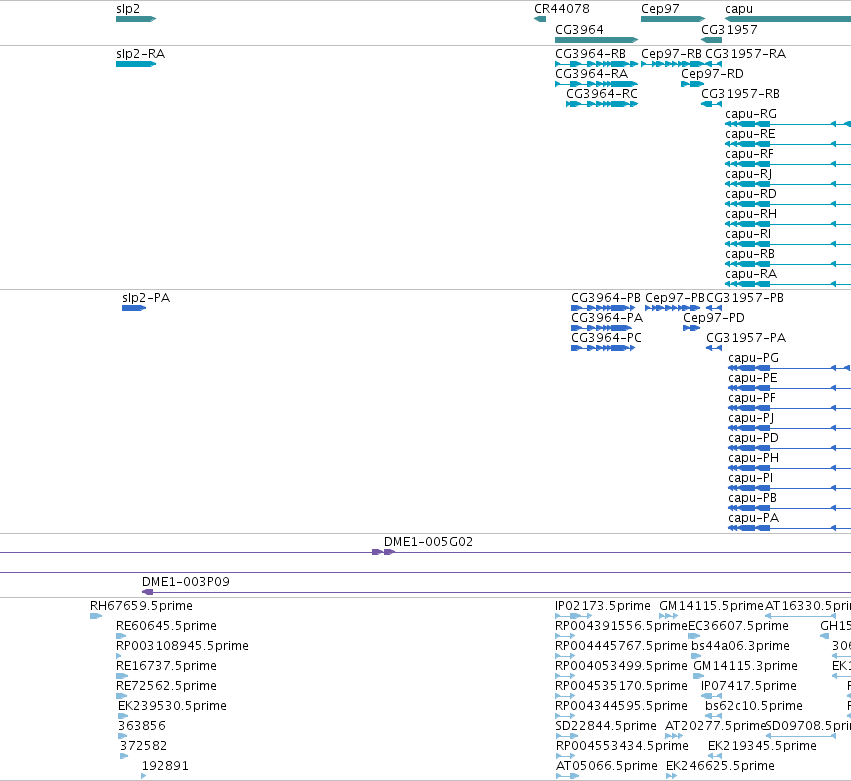The height and width of the screenshot is (781, 851).
Task: Click the RE72562.5prime EST
Action: point(121,697)
